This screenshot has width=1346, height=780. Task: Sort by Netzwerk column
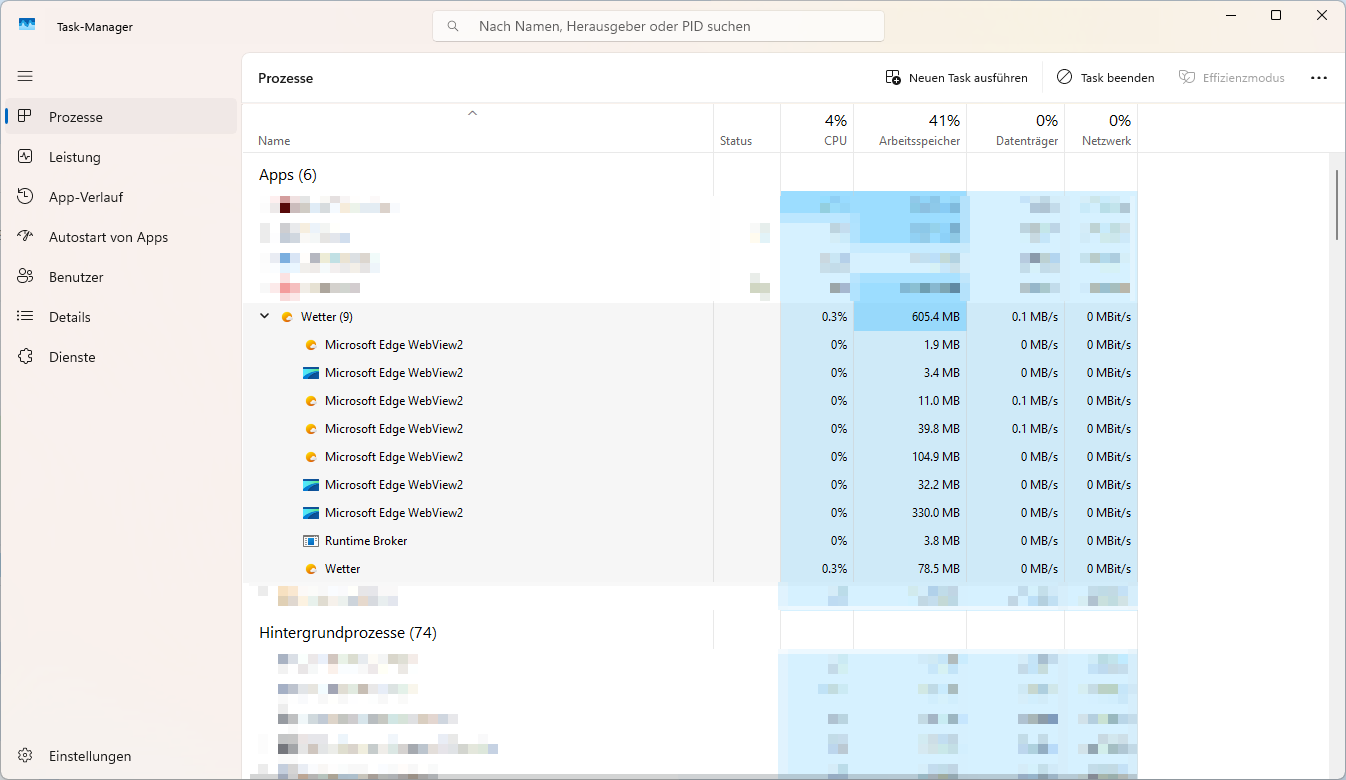[1101, 130]
